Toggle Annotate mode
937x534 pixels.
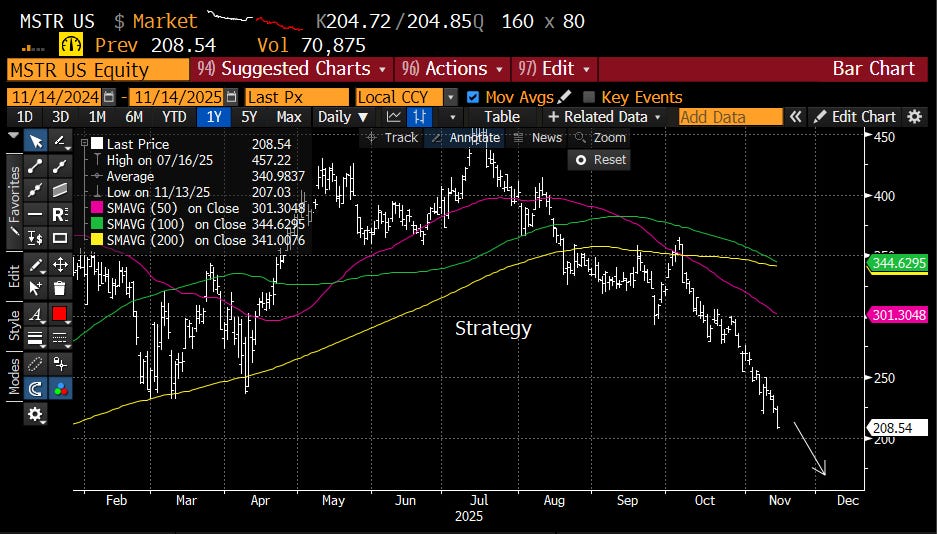[466, 137]
